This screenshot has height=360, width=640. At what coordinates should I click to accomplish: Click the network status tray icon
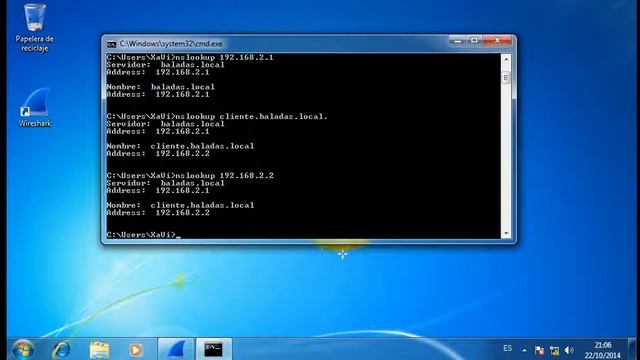pos(554,350)
